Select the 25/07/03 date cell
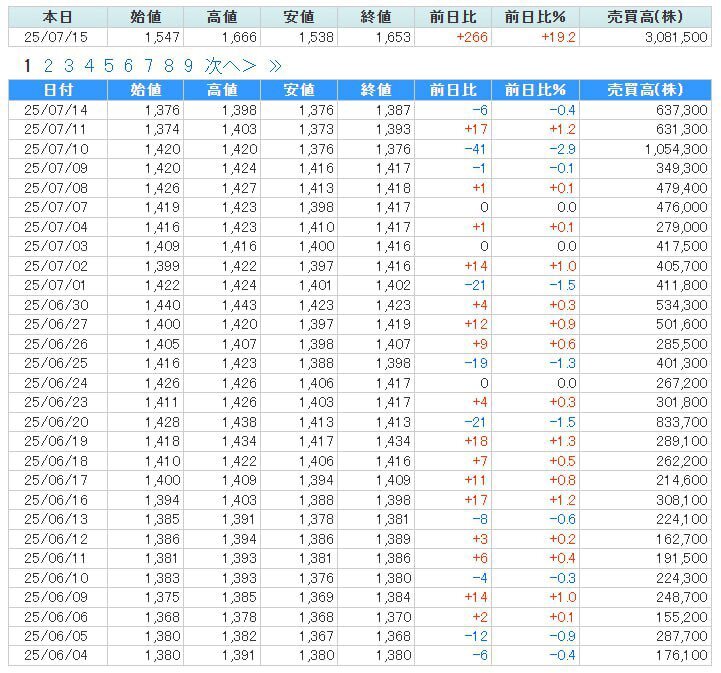This screenshot has height=673, width=721. click(56, 247)
